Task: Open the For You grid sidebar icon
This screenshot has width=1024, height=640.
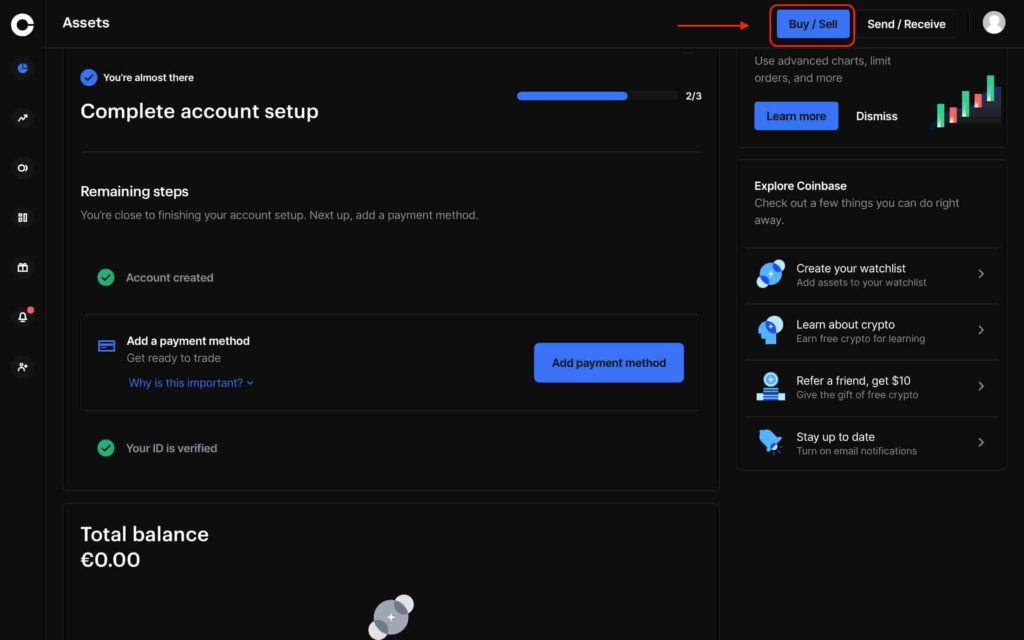Action: pos(23,217)
